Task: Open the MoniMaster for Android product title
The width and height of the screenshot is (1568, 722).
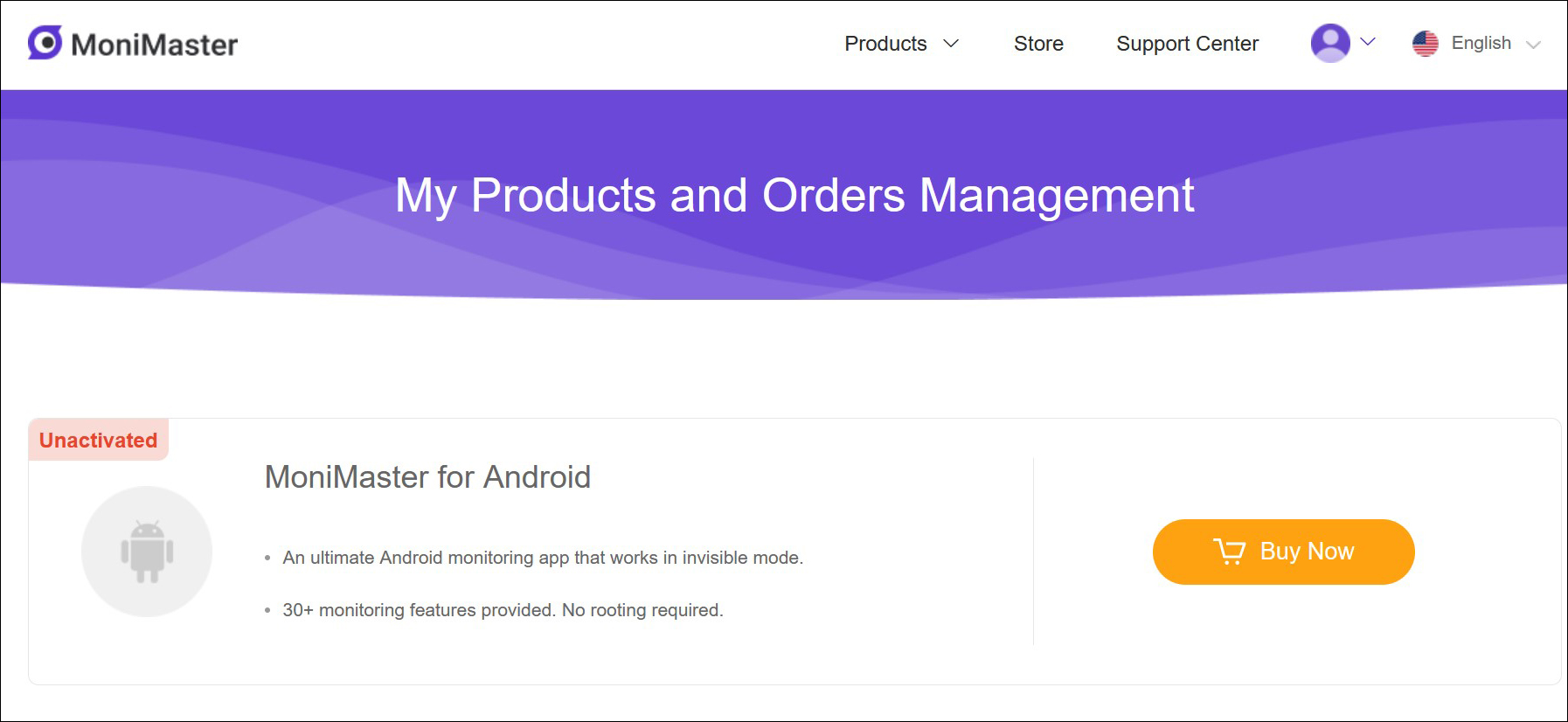Action: [427, 477]
